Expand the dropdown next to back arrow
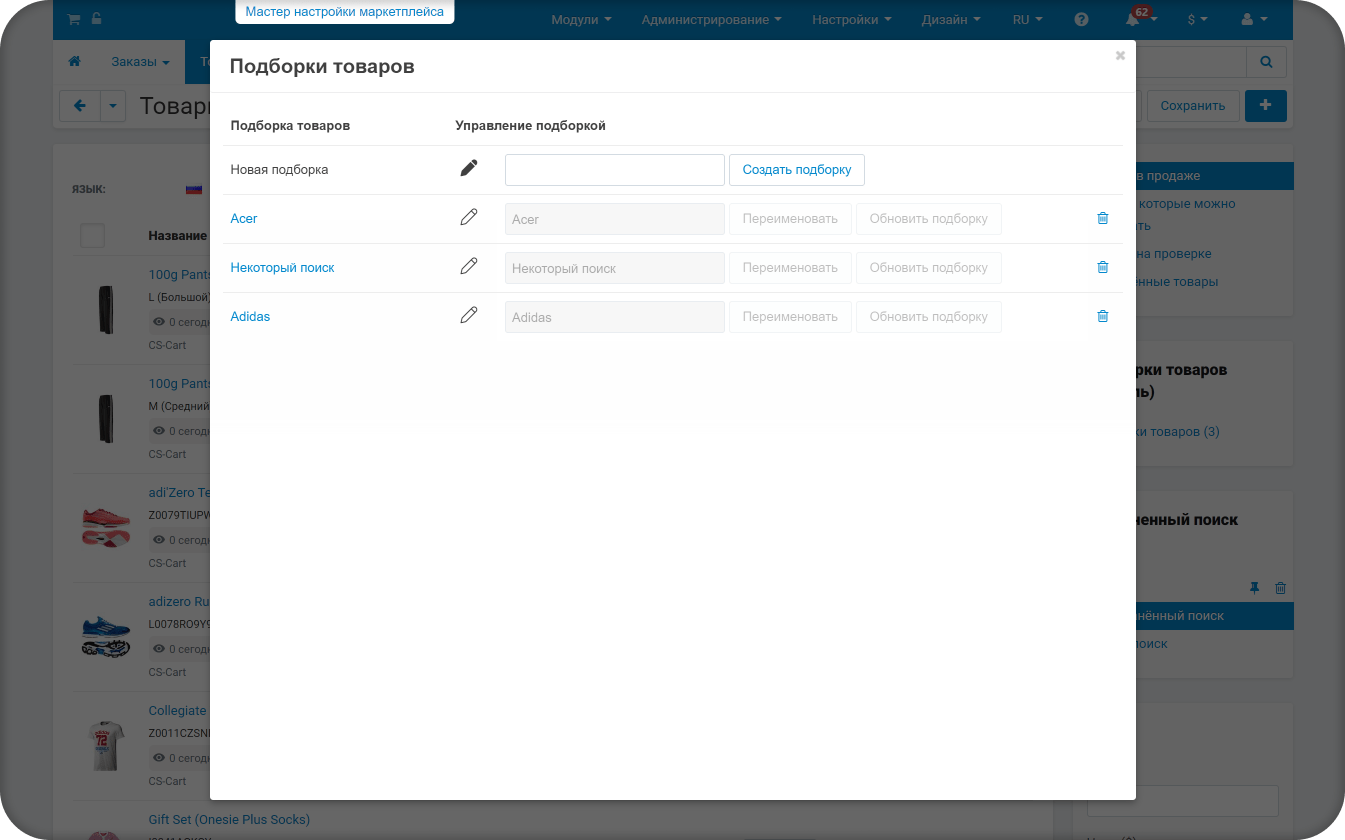Screen dimensions: 1345x840 113,106
